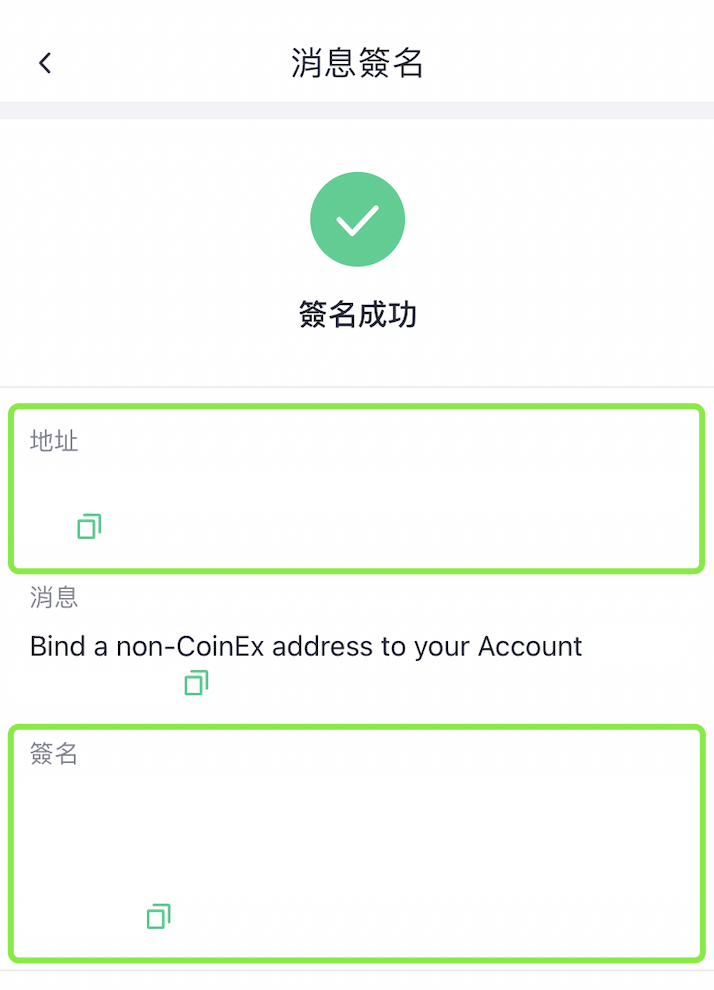Viewport: 714px width, 990px height.
Task: Go back using the header arrow
Action: click(45, 63)
